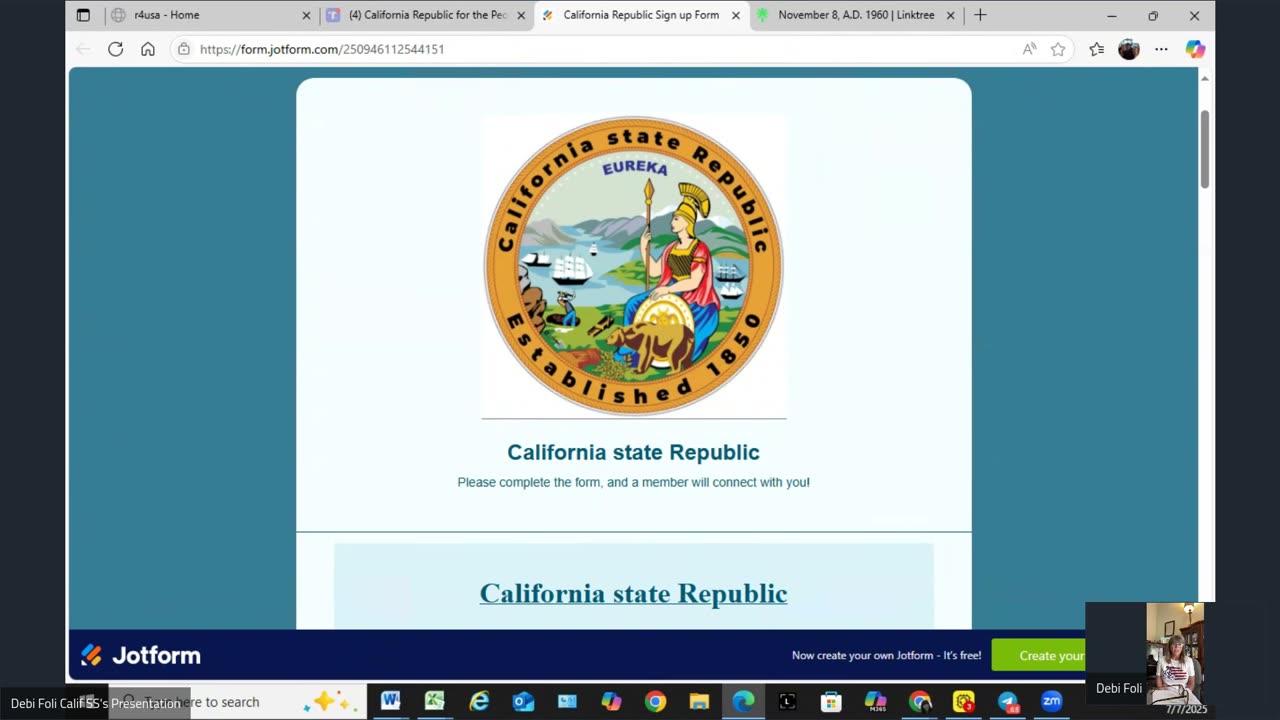Image resolution: width=1280 pixels, height=720 pixels.
Task: Open Zoom from the taskbar
Action: [1051, 702]
